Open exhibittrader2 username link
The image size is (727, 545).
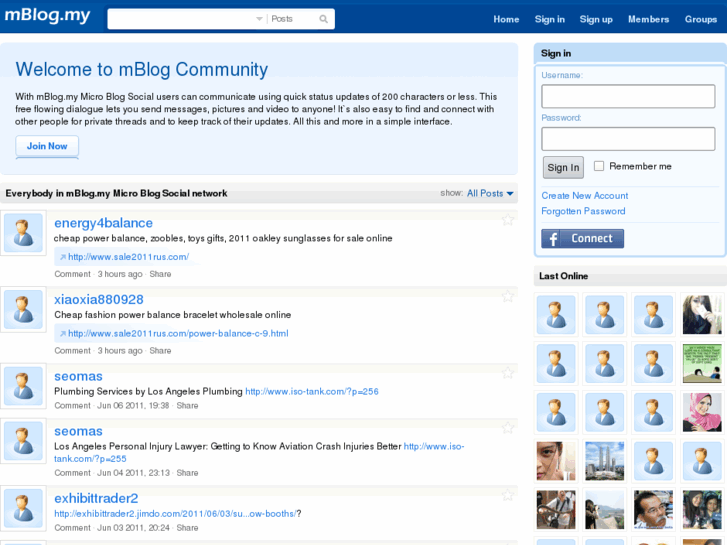tap(96, 498)
